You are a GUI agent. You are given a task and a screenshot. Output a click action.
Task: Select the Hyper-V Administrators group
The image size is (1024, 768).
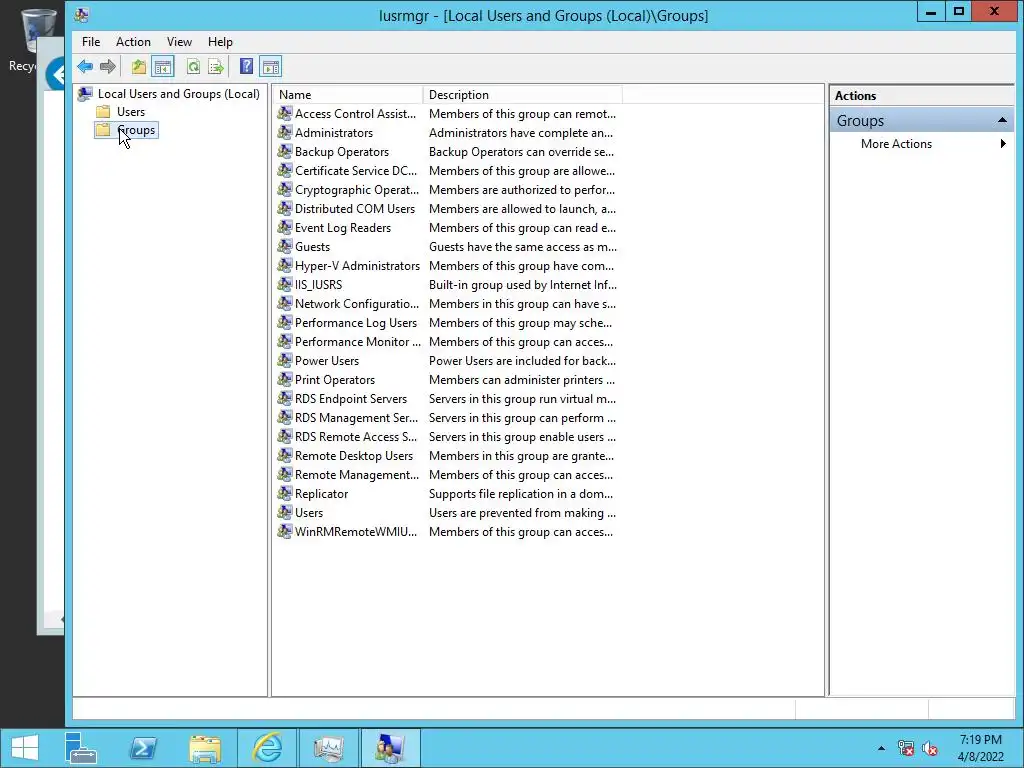tap(357, 266)
